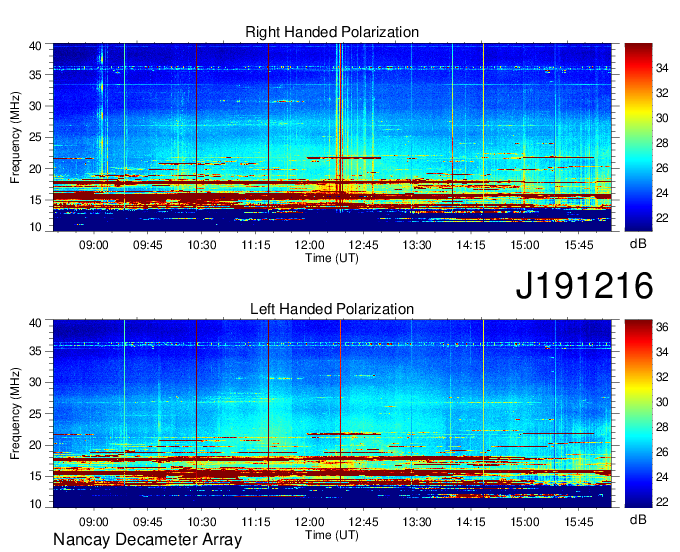Click the bottom plot's color scale bar

[x=638, y=414]
